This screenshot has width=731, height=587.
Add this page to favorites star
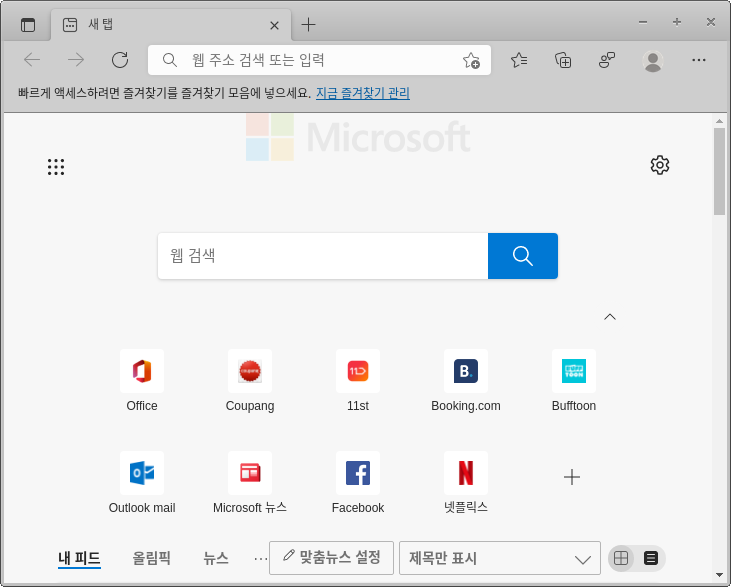[x=471, y=60]
